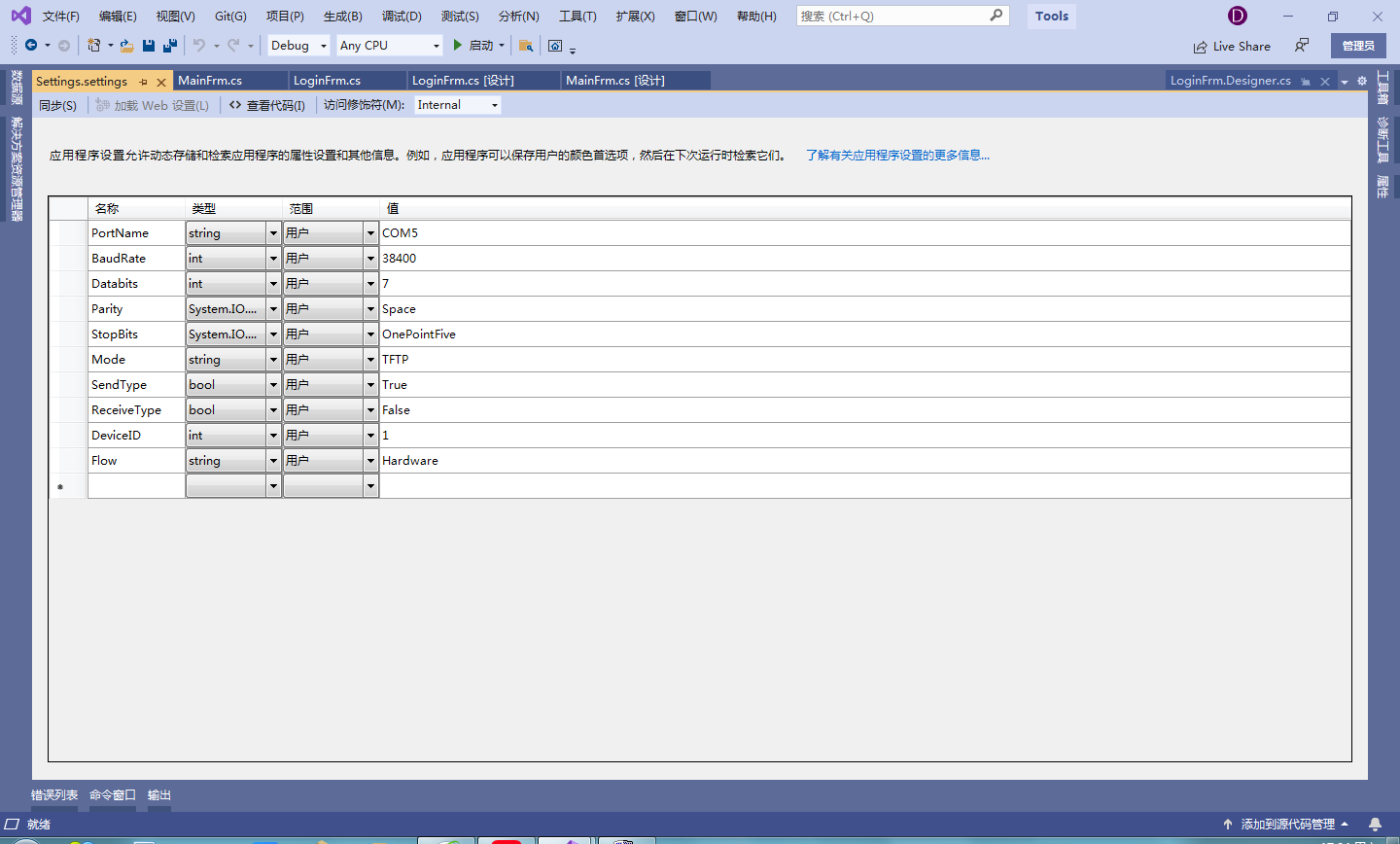Click the green Start debugging play icon
1400x844 pixels.
point(458,46)
